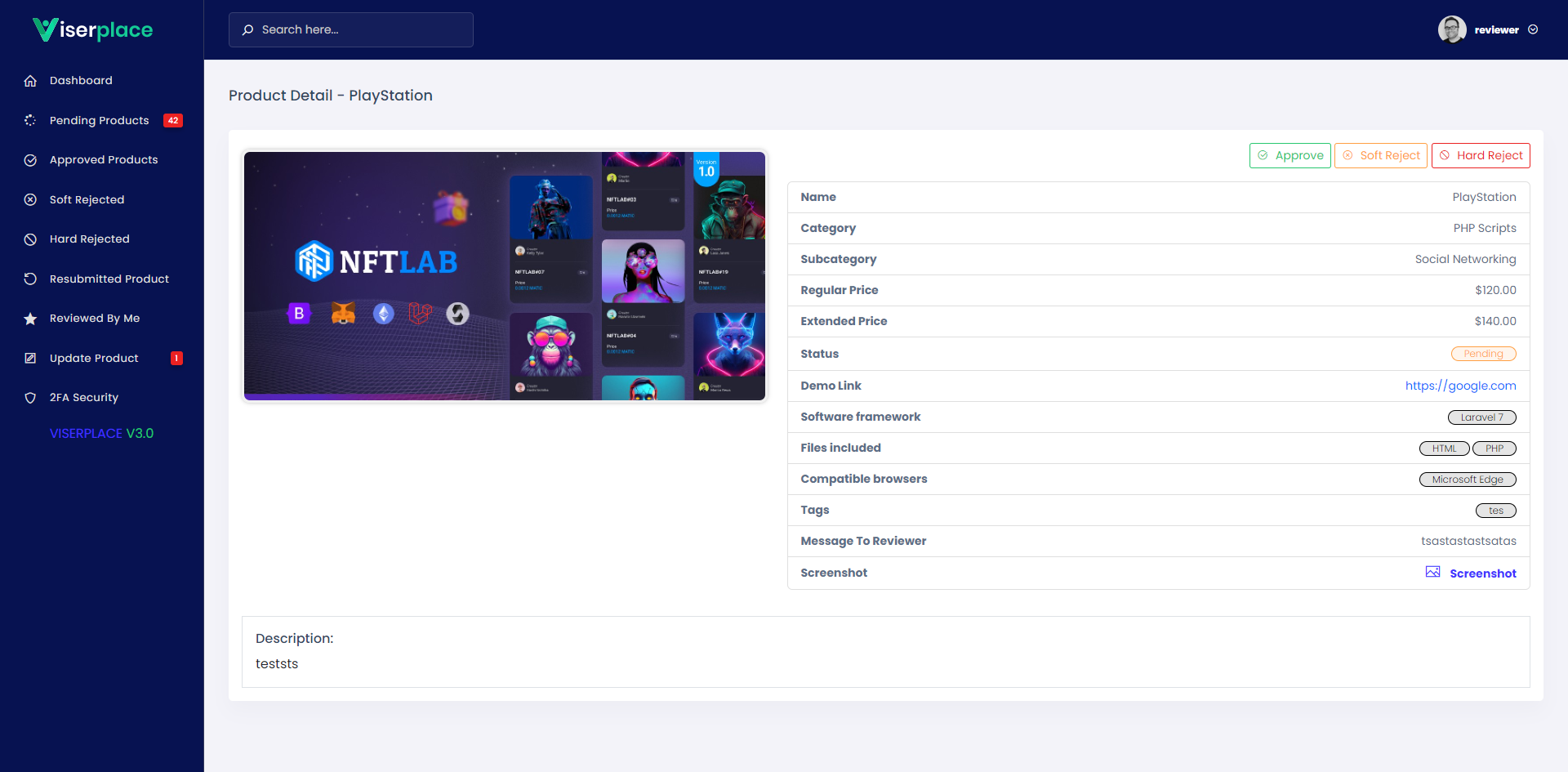This screenshot has height=772, width=1568.
Task: Click the Update Product edit icon
Action: coord(30,358)
